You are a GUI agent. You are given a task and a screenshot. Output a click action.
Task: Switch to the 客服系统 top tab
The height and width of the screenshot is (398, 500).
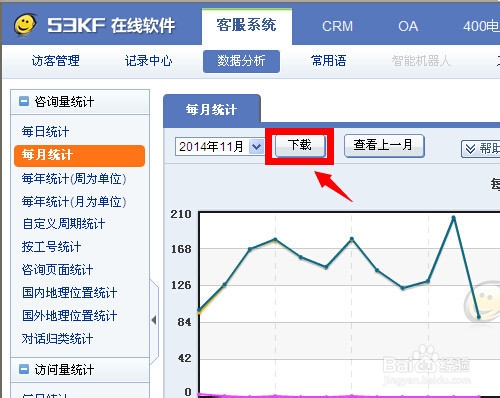tap(247, 26)
